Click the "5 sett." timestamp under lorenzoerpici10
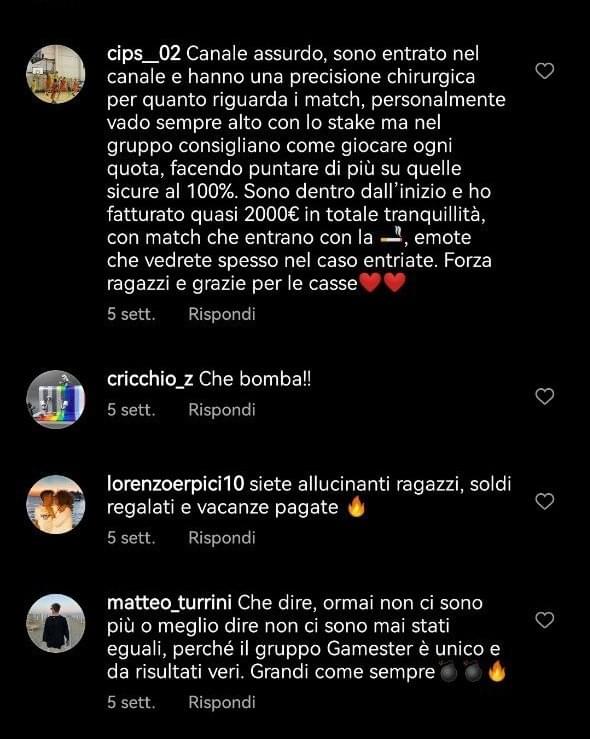 (x=131, y=538)
